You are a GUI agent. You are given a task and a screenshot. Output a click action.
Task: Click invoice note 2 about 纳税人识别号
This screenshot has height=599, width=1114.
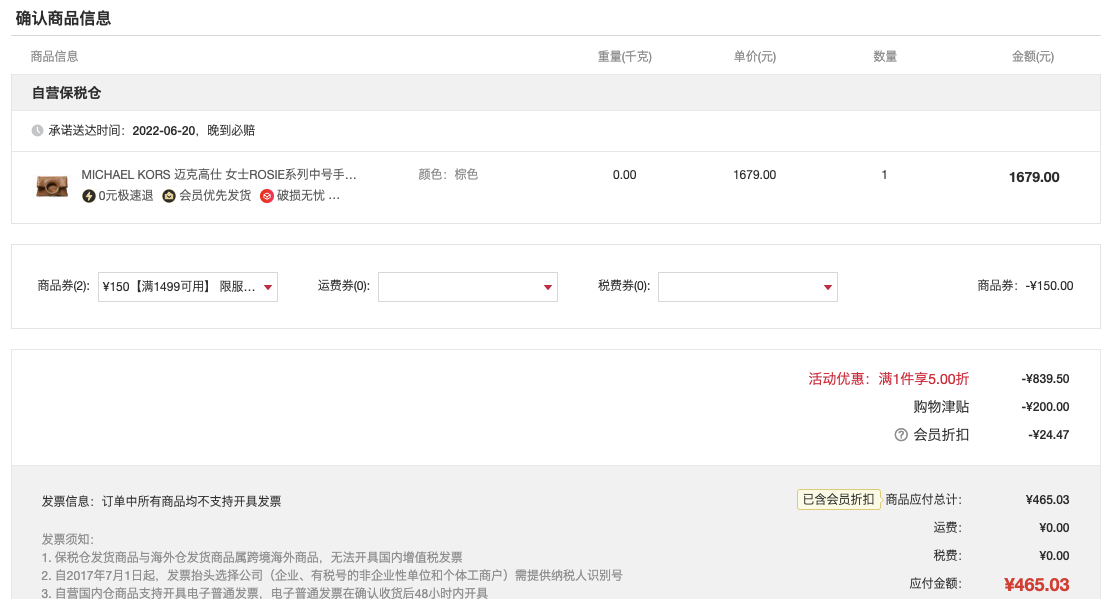331,575
